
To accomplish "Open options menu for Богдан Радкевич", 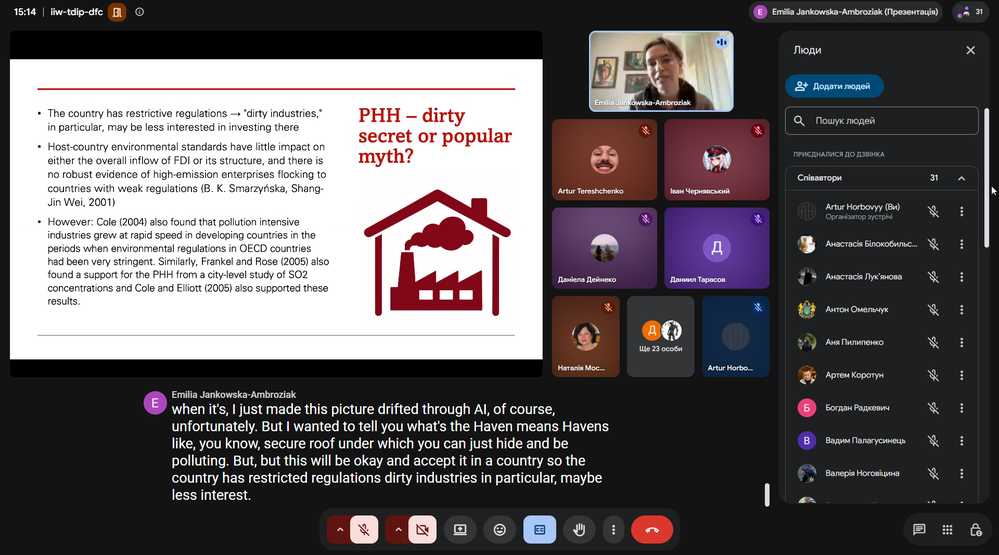I will 961,408.
